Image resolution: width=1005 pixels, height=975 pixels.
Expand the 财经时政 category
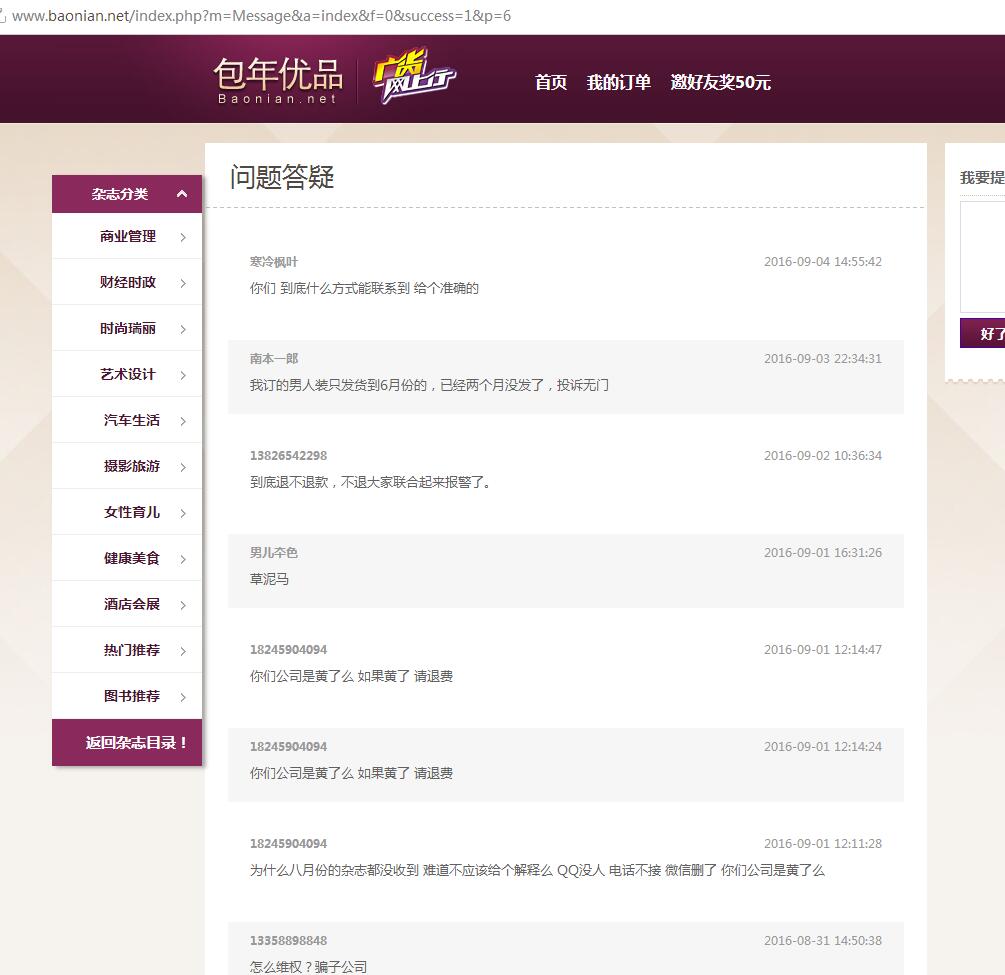coord(127,282)
